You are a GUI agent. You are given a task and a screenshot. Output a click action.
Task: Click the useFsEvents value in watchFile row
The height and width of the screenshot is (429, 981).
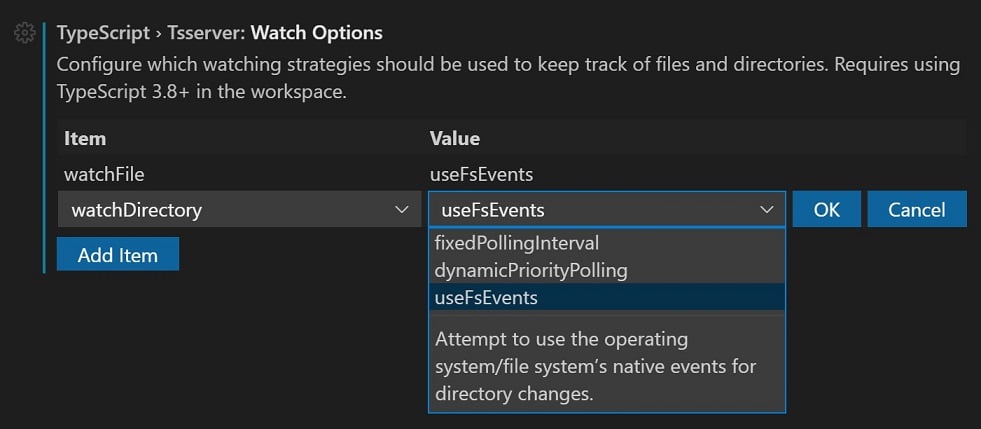pos(481,174)
